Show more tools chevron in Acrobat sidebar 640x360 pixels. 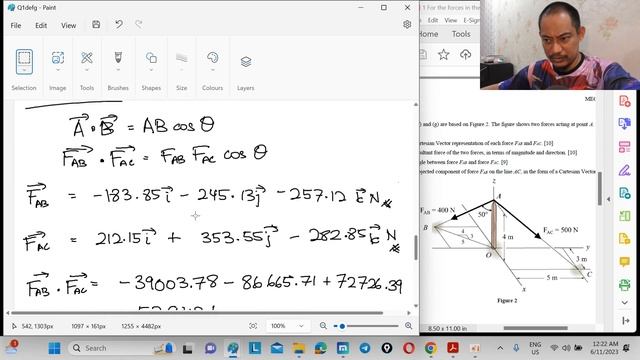point(624,302)
